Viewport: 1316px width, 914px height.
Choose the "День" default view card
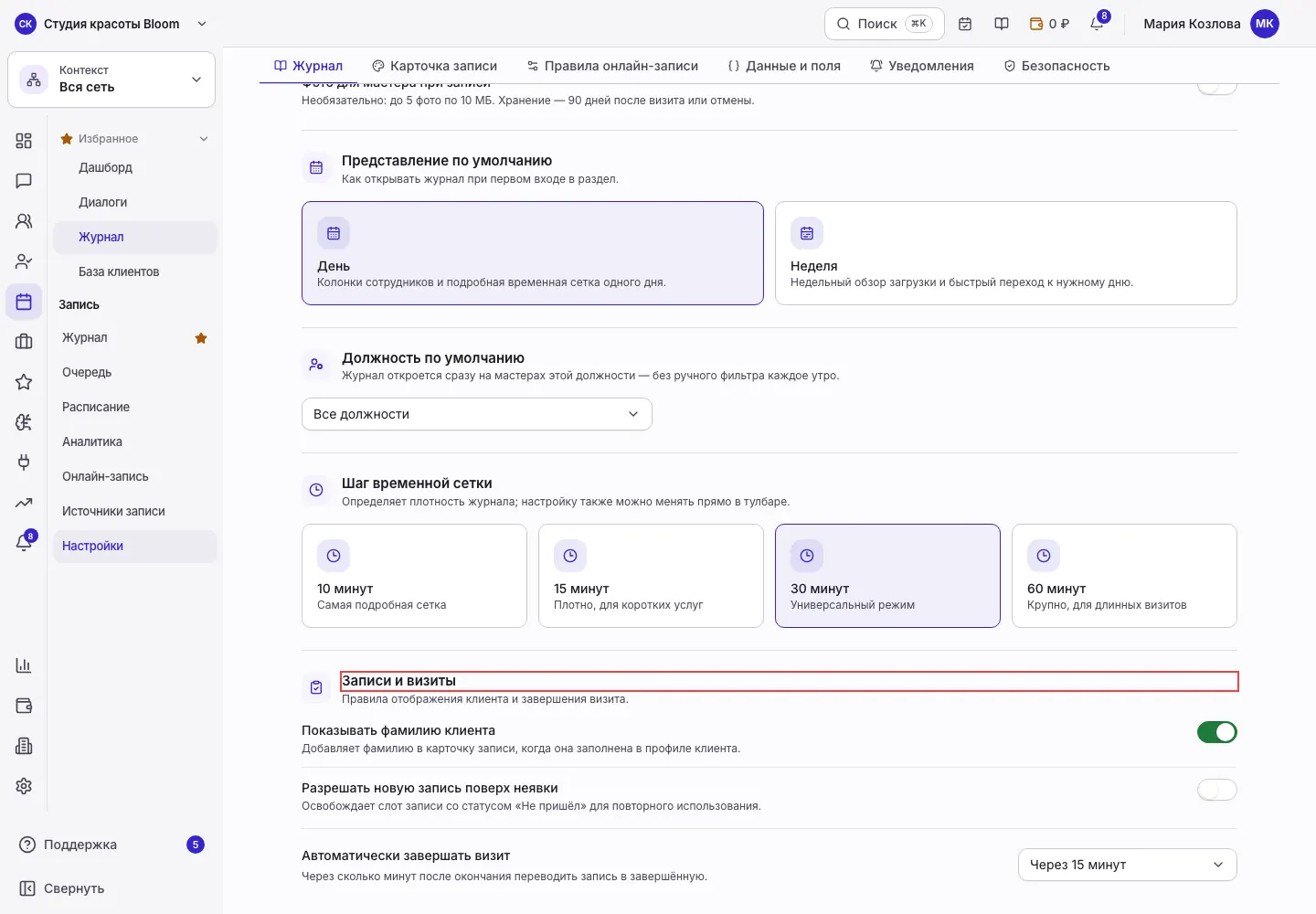tap(533, 253)
